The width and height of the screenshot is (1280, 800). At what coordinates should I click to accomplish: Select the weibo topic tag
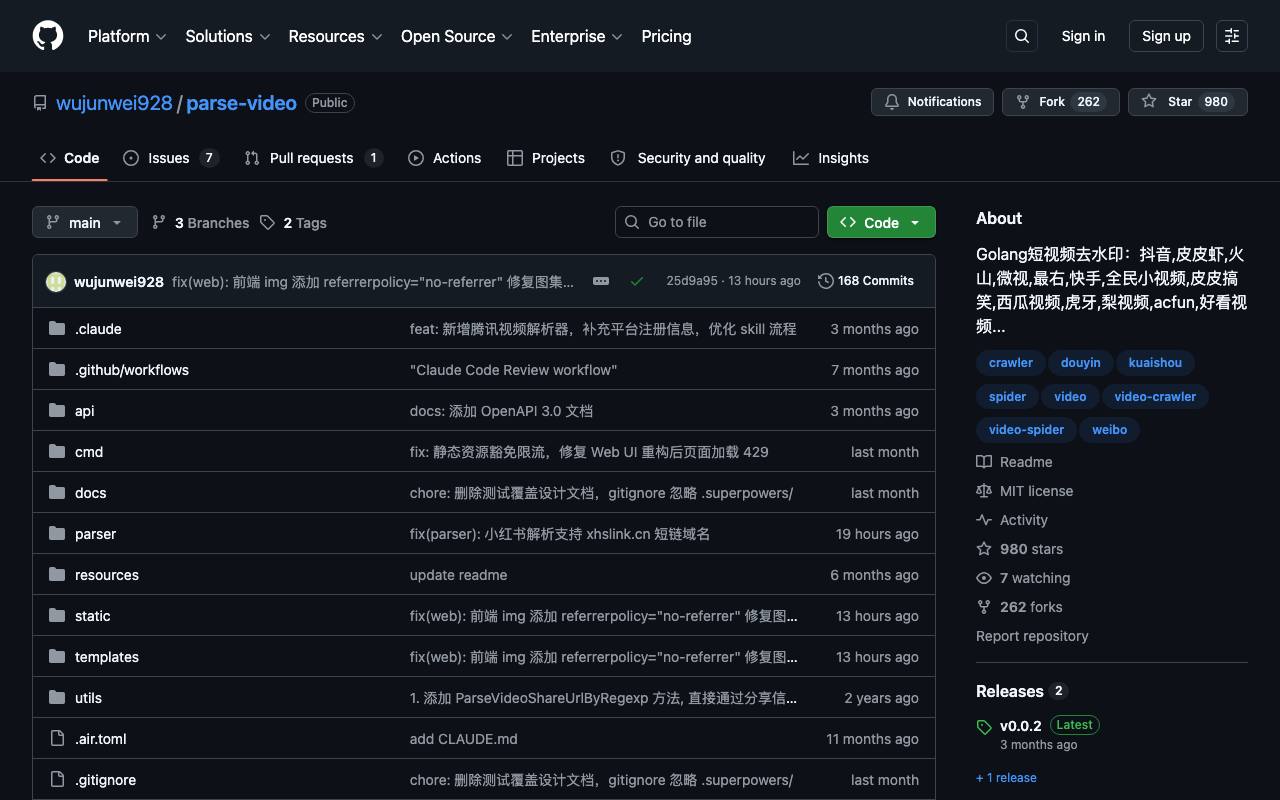1109,430
